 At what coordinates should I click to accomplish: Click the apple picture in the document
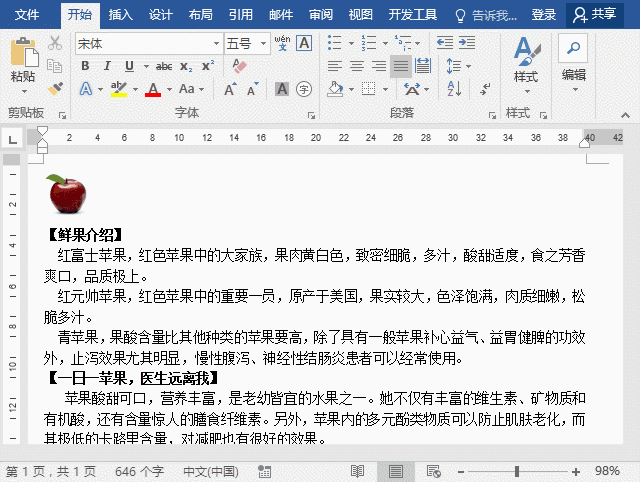(66, 193)
